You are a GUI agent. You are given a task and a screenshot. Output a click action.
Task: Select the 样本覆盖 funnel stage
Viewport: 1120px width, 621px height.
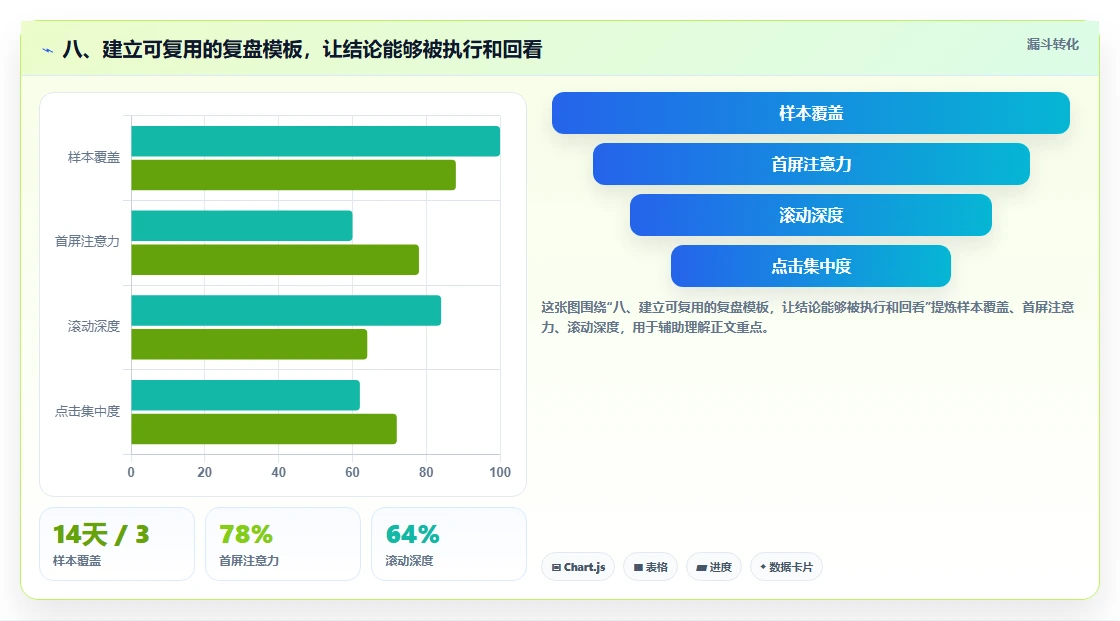tap(811, 113)
